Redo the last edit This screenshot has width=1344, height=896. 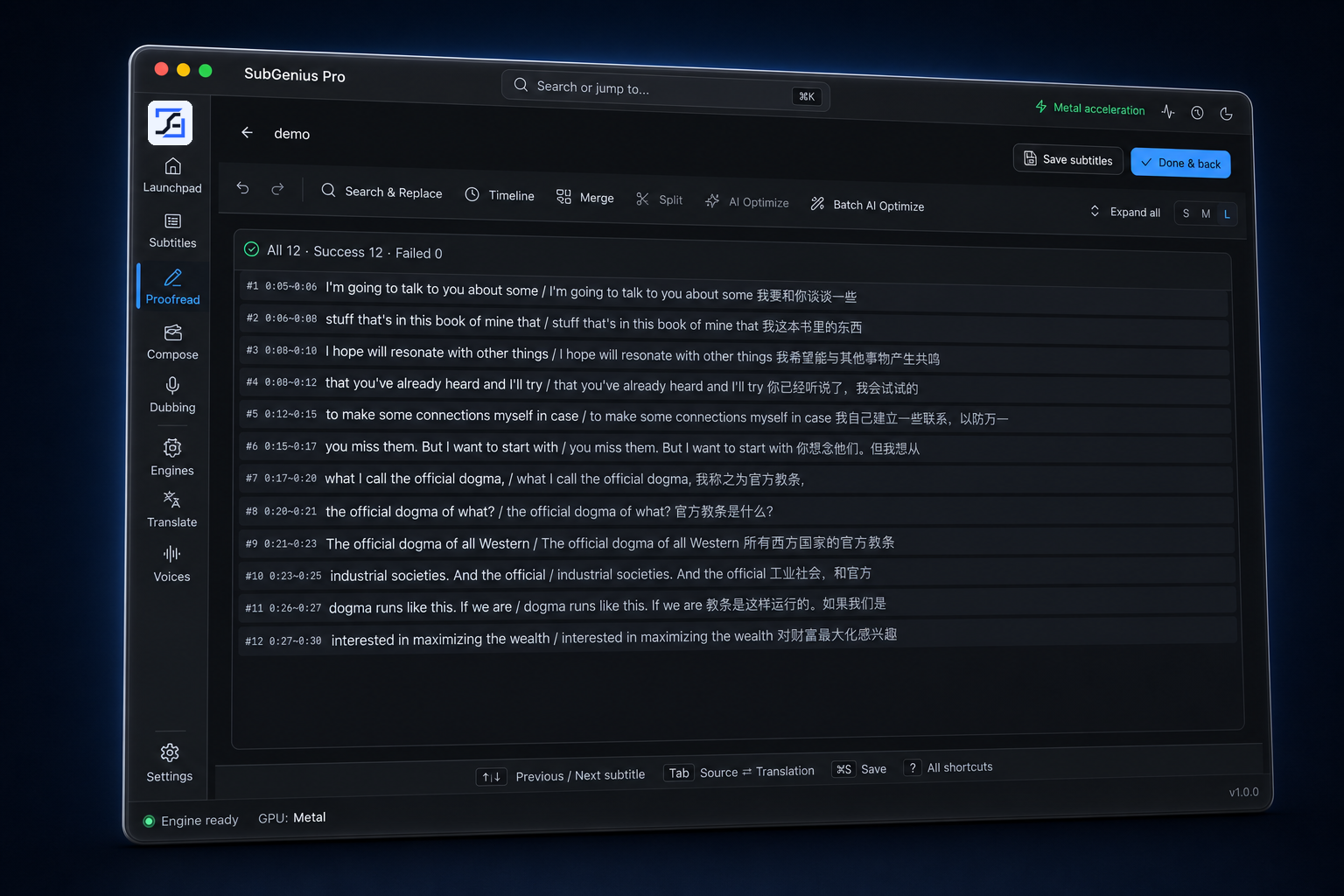277,189
